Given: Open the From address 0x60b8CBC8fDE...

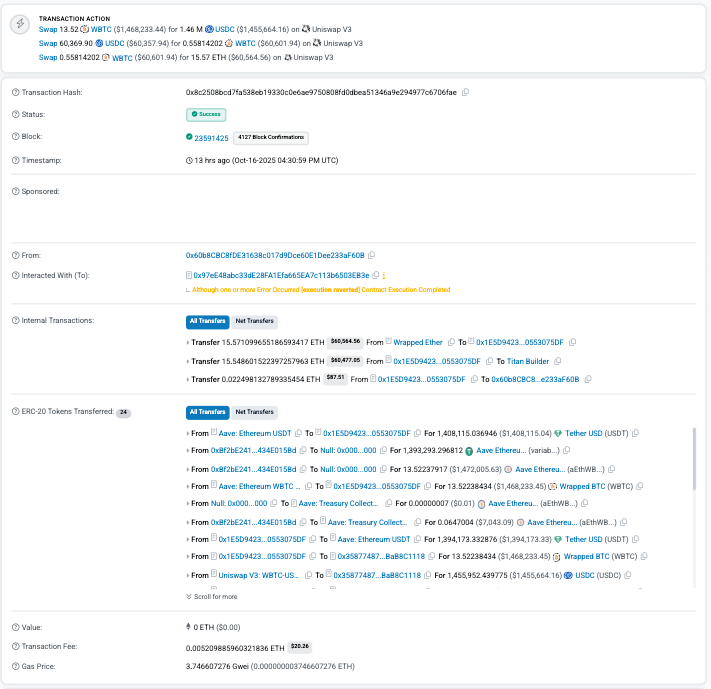Looking at the screenshot, I should (x=275, y=255).
